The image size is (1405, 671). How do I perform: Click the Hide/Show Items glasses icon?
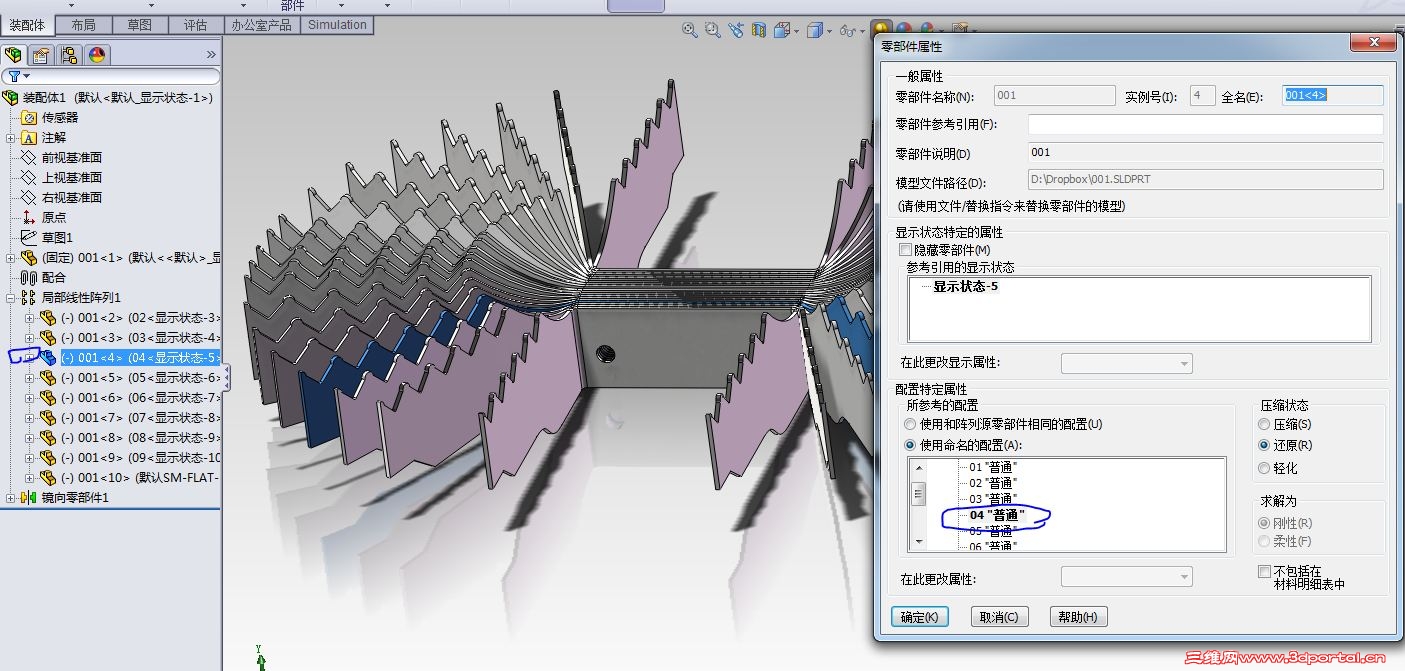click(848, 31)
